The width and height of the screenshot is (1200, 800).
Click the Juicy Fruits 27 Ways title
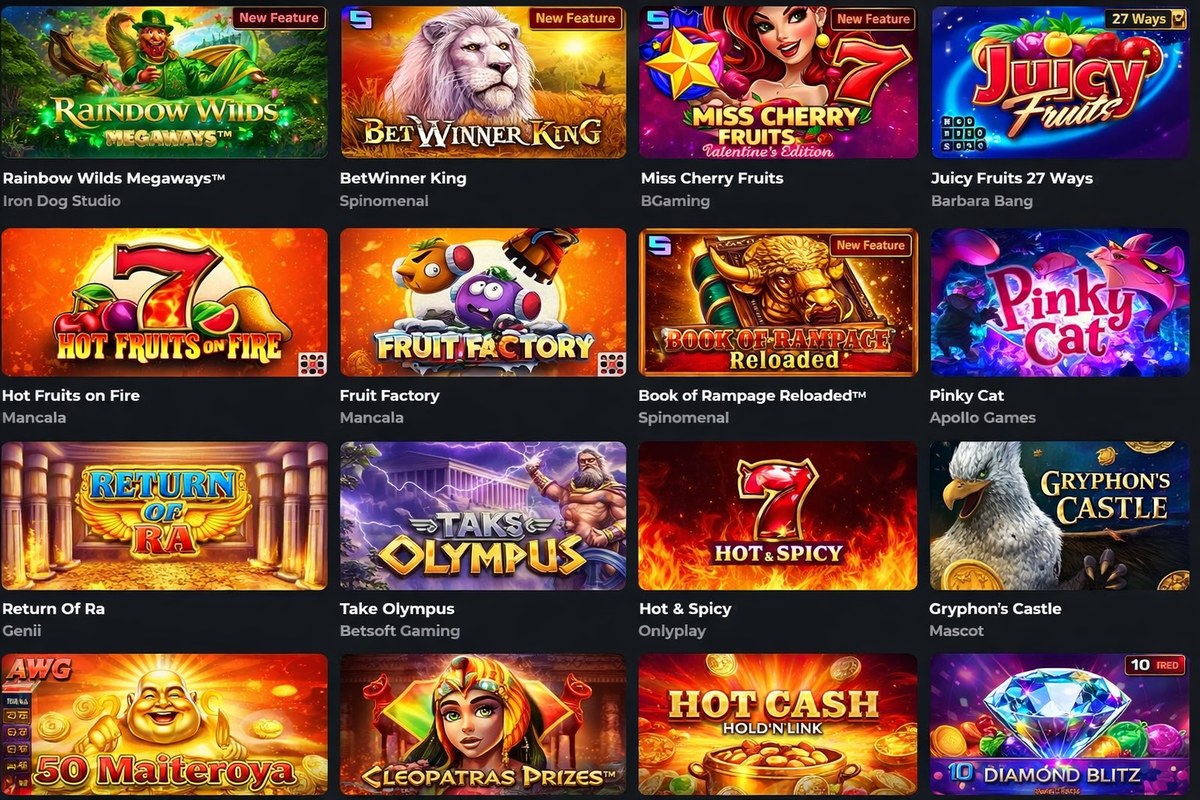point(1011,178)
